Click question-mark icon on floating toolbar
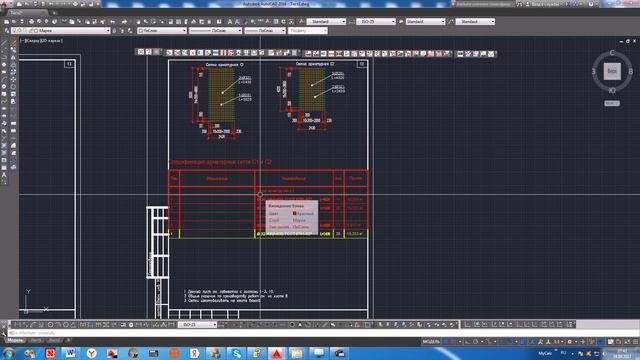 (x=149, y=52)
